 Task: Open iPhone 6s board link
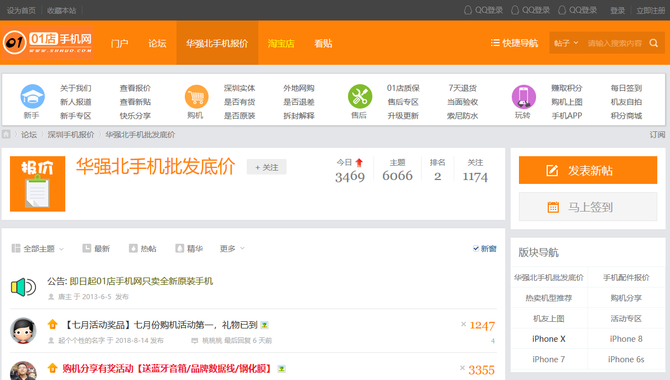(626, 359)
